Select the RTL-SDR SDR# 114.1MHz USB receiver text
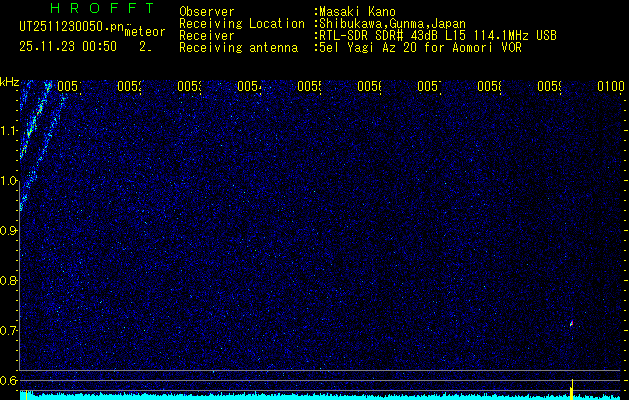 pos(438,36)
